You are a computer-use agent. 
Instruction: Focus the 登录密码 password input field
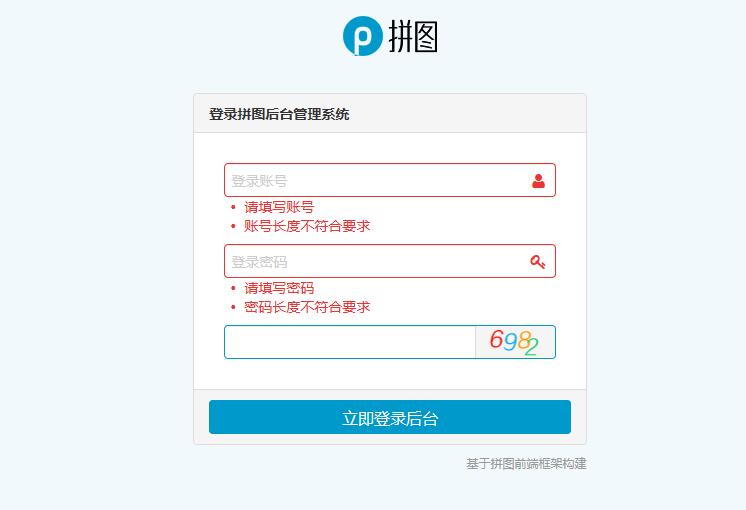(x=390, y=261)
